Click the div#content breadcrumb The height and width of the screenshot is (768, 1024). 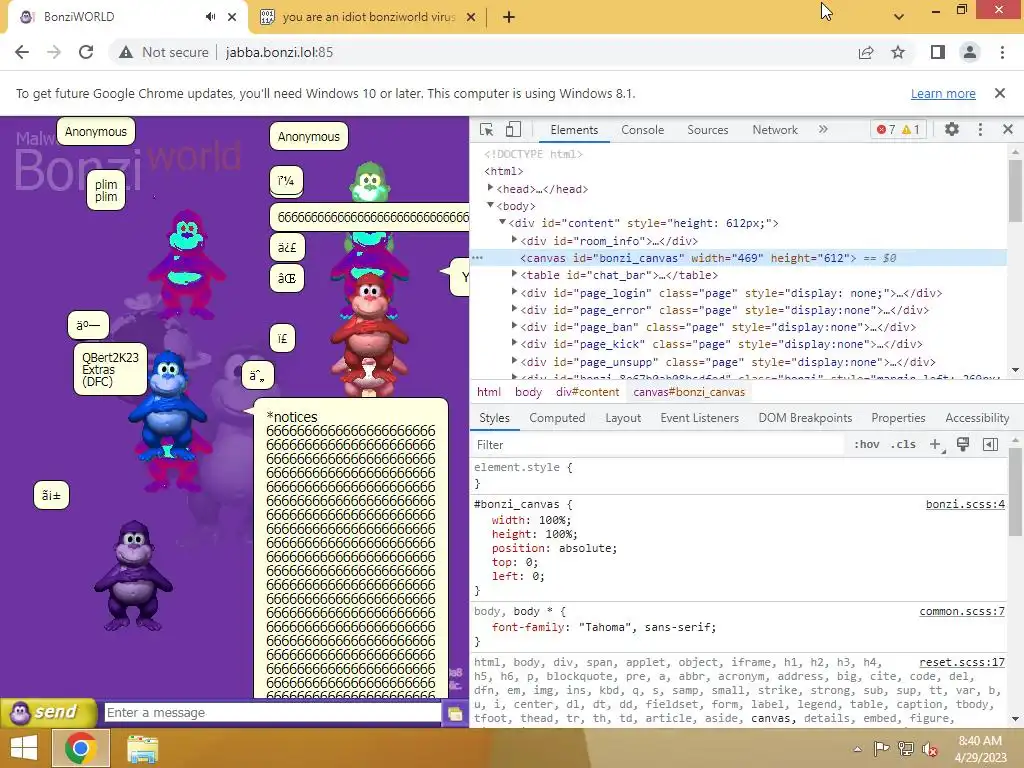587,392
